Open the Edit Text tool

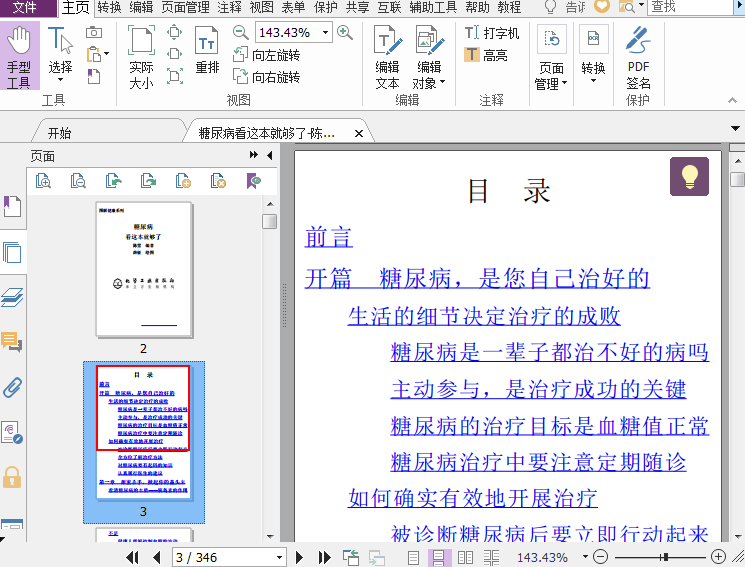[x=387, y=57]
